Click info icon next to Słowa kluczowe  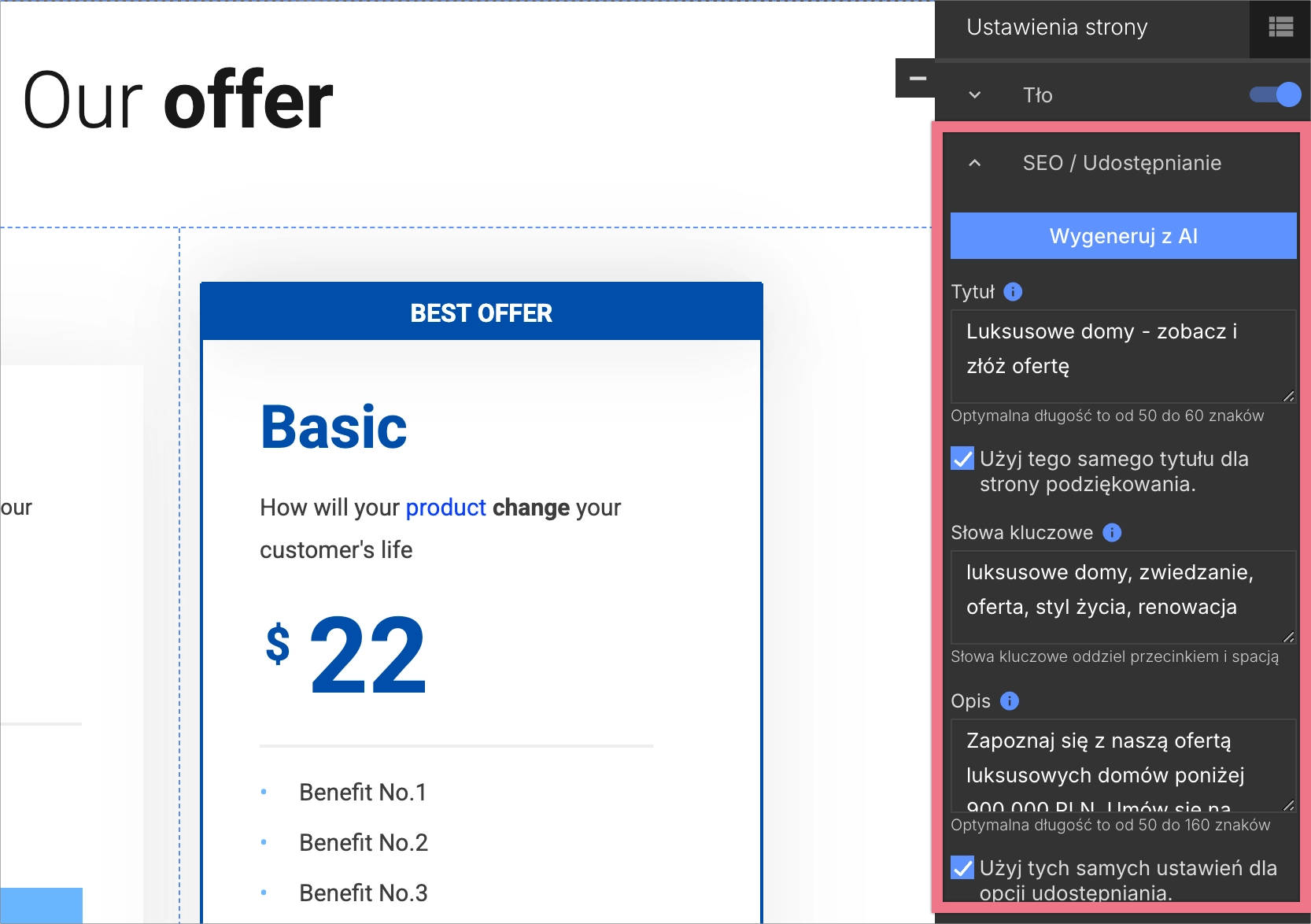[1111, 533]
